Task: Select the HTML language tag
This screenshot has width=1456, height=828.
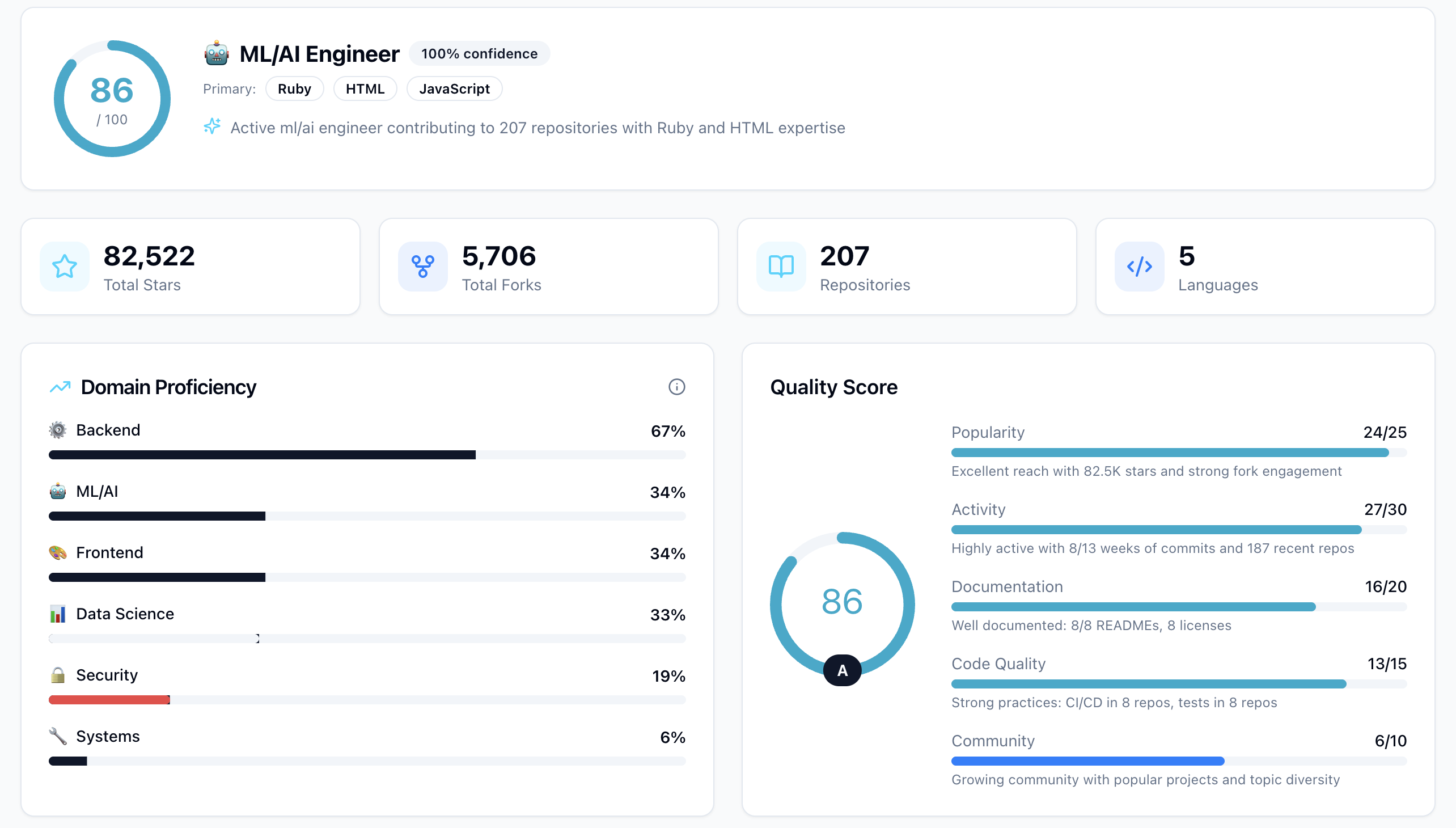Action: click(365, 88)
